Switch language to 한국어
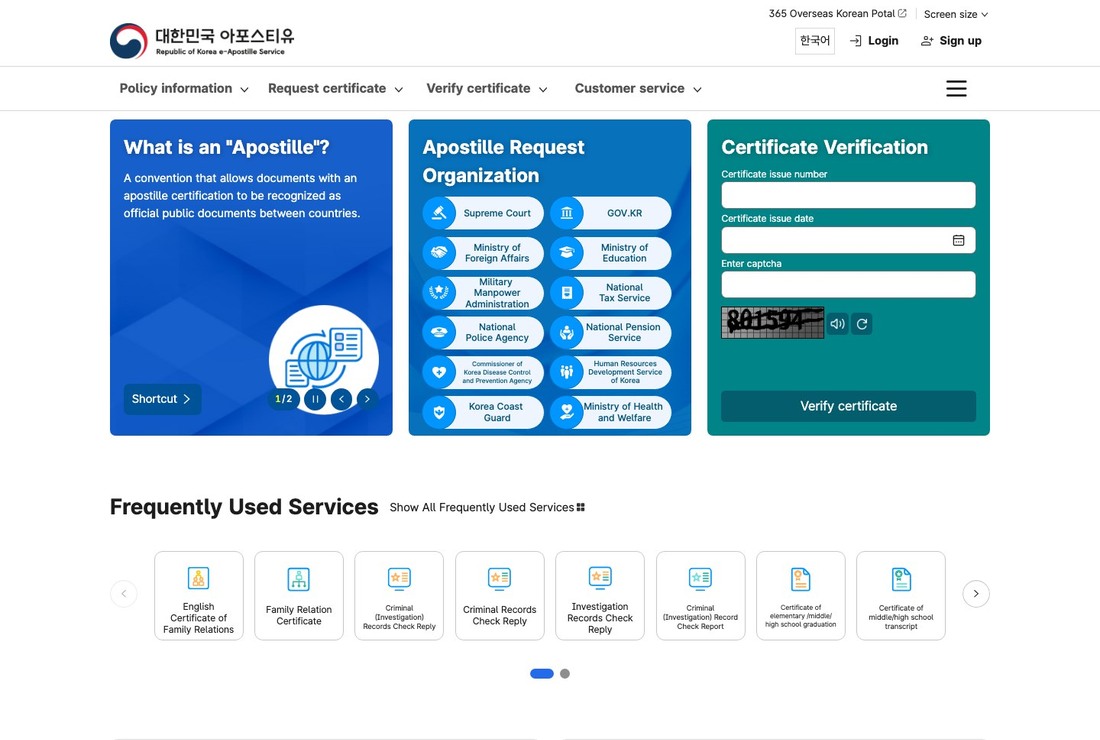 (814, 41)
